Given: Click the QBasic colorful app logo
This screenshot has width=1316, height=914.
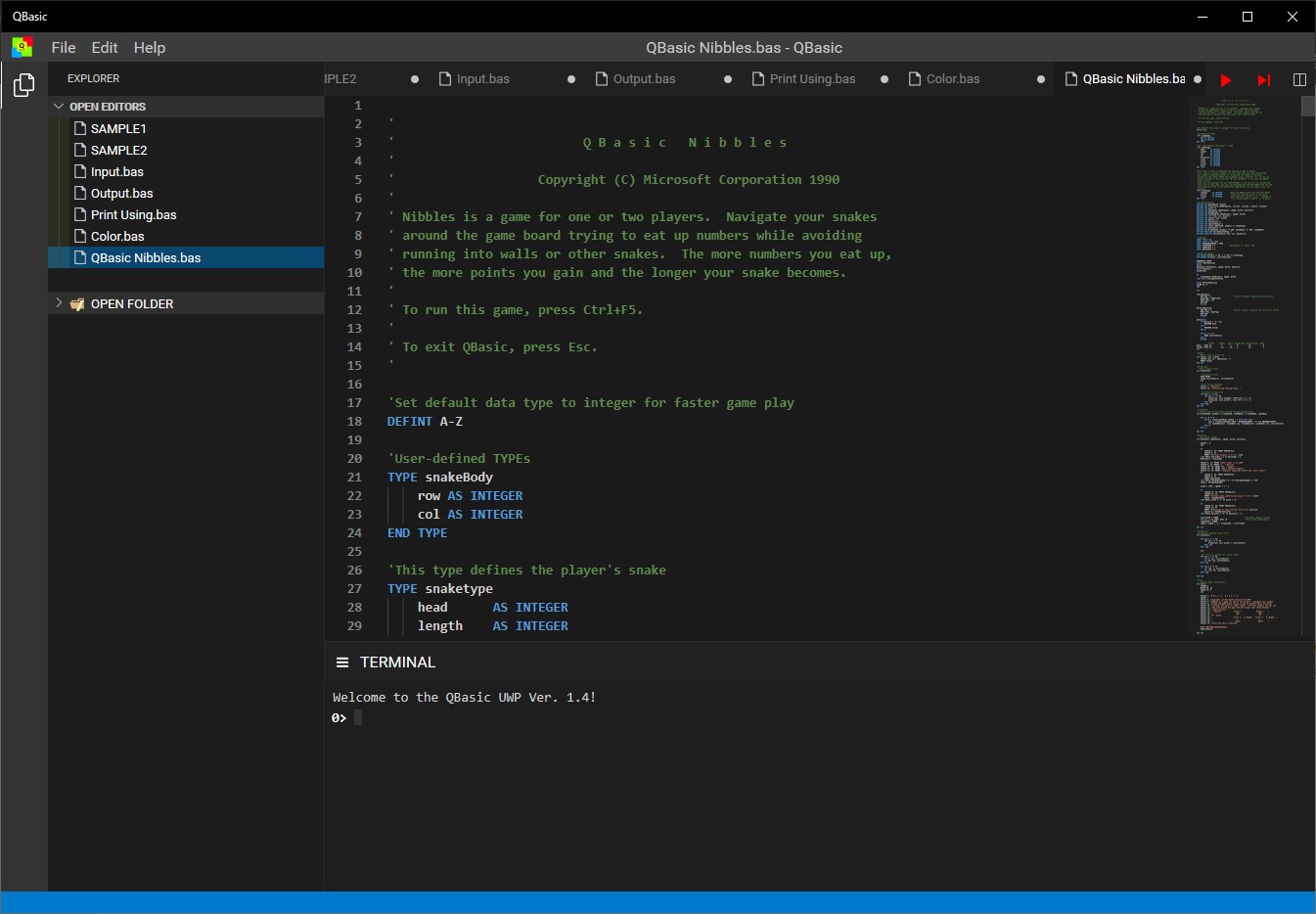Looking at the screenshot, I should (22, 47).
